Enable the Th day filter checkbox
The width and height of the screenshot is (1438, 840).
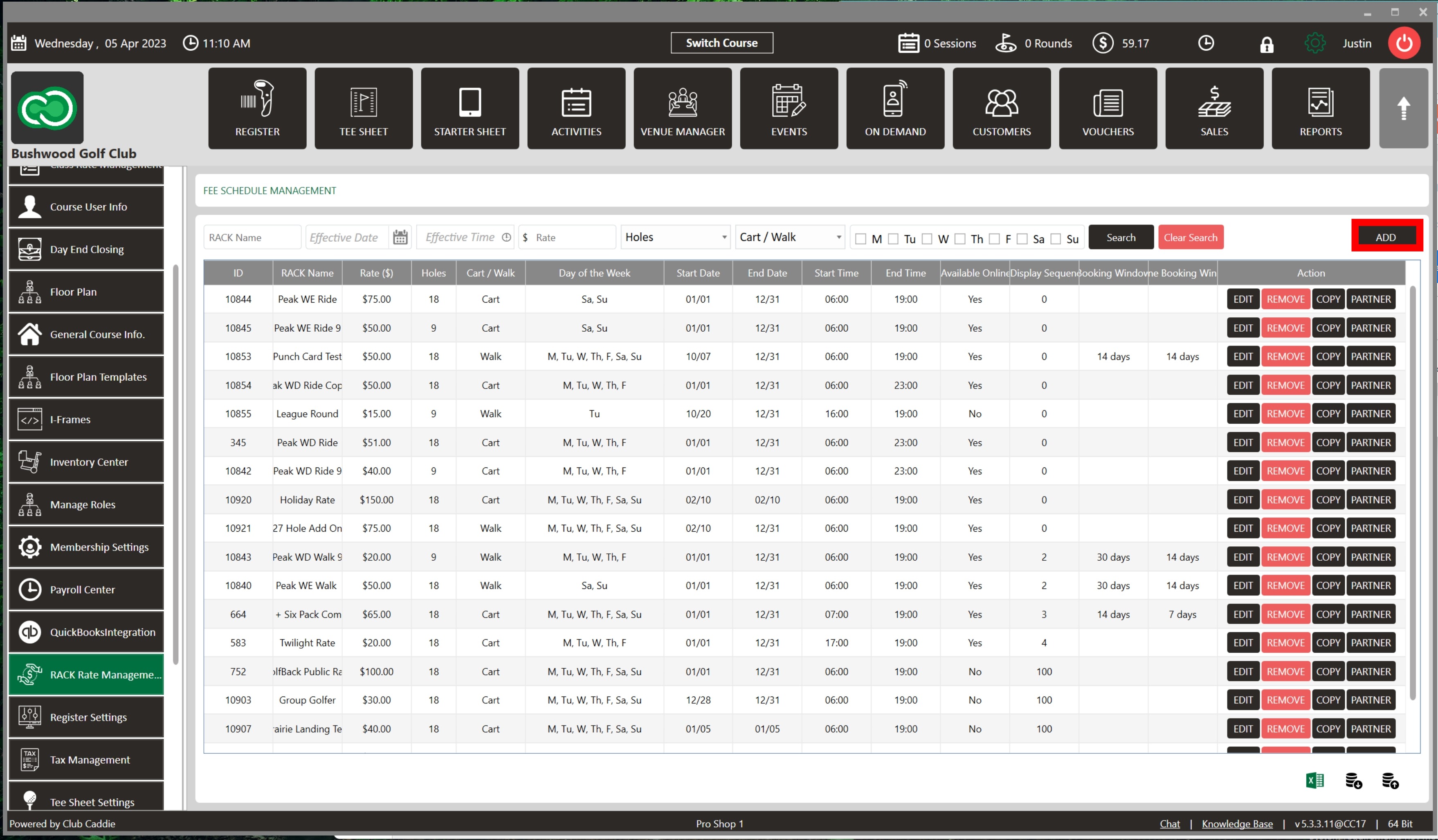[x=960, y=238]
